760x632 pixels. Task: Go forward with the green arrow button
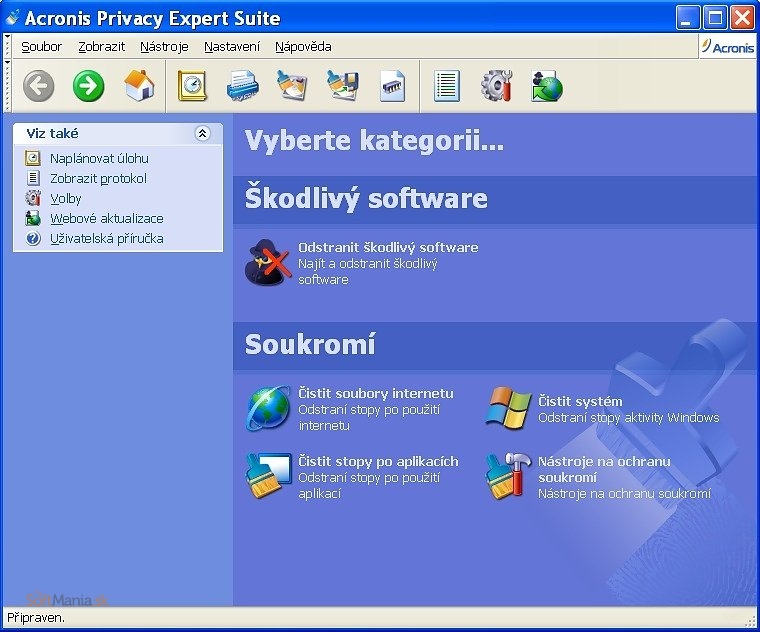pos(89,86)
